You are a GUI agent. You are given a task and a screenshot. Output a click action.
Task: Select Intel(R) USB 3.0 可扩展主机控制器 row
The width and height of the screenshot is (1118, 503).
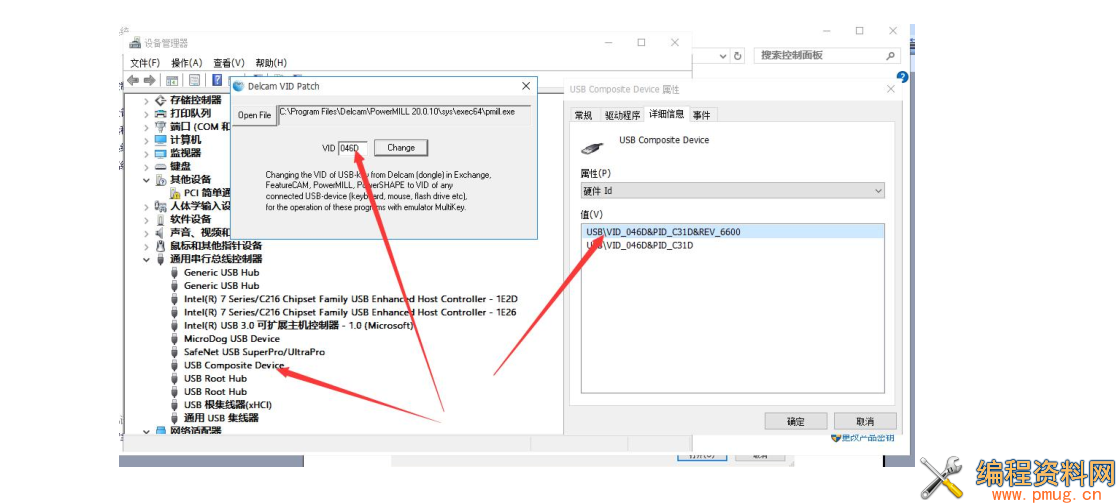[x=298, y=325]
